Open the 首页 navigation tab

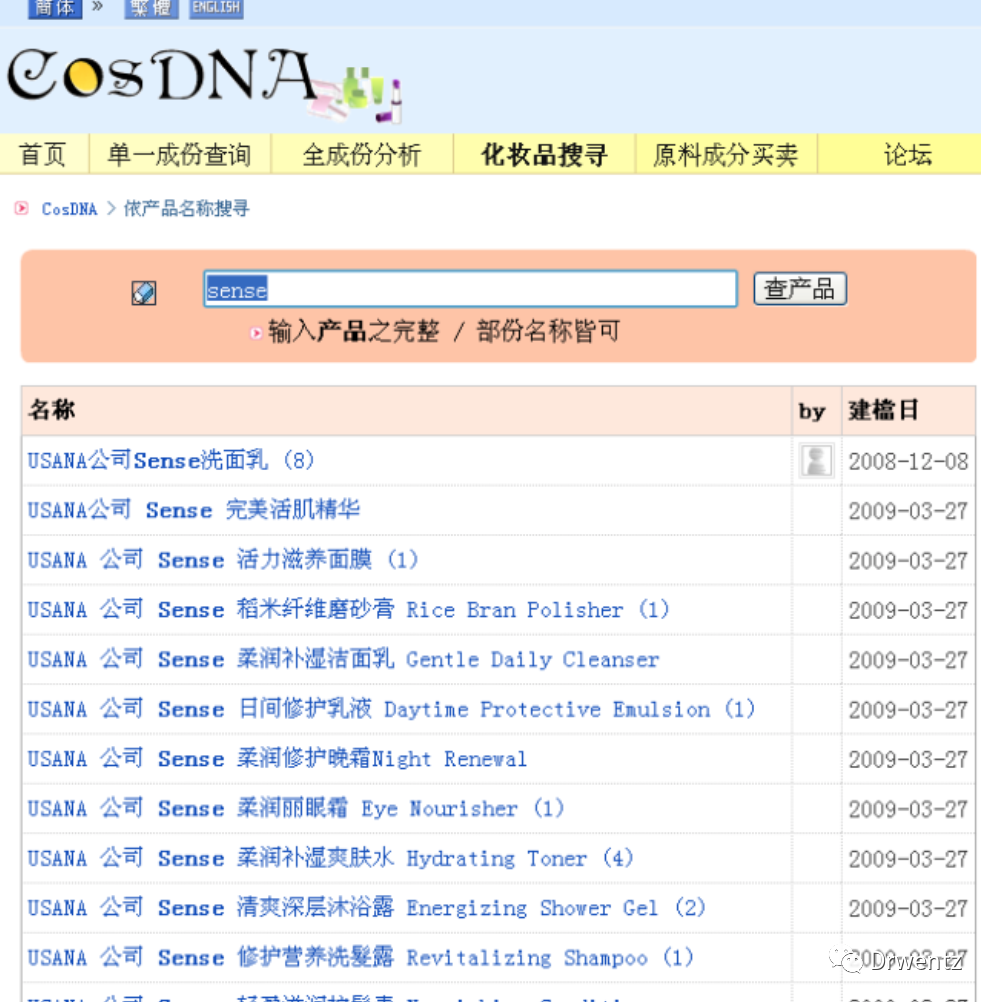point(44,154)
